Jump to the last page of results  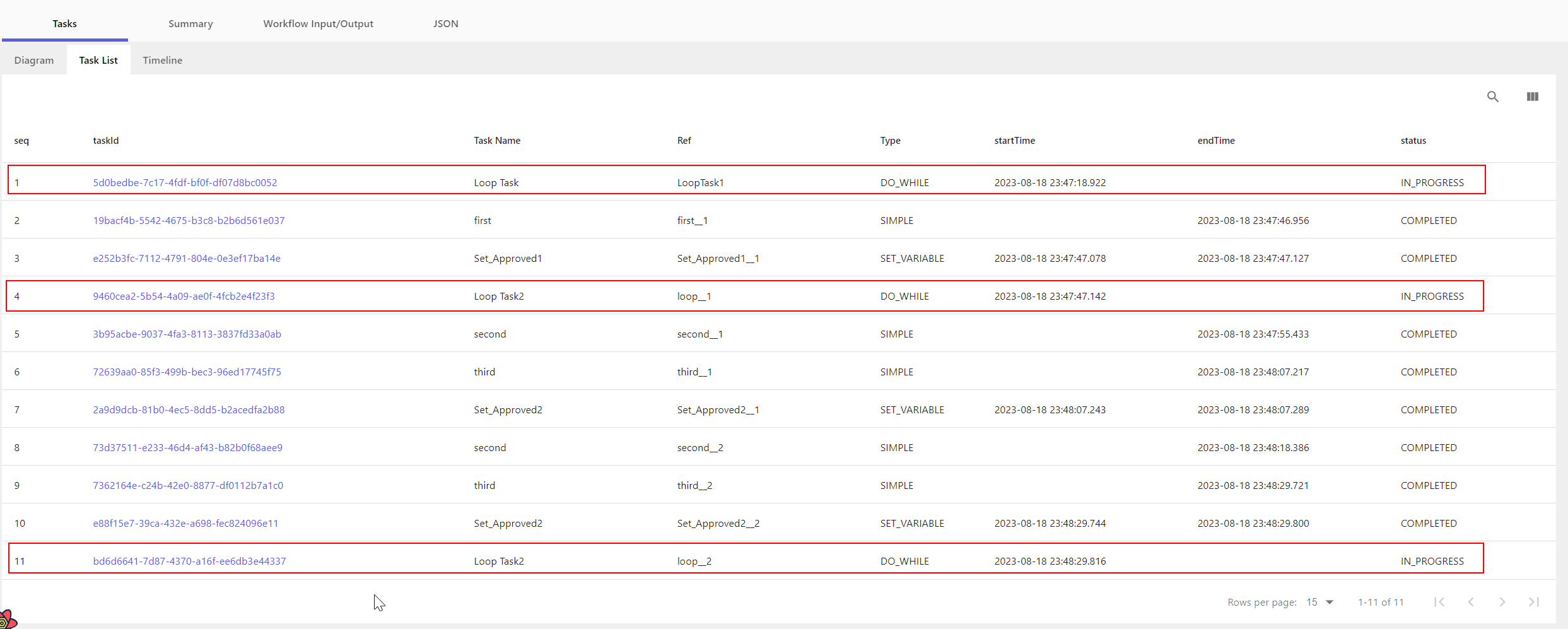click(1534, 602)
